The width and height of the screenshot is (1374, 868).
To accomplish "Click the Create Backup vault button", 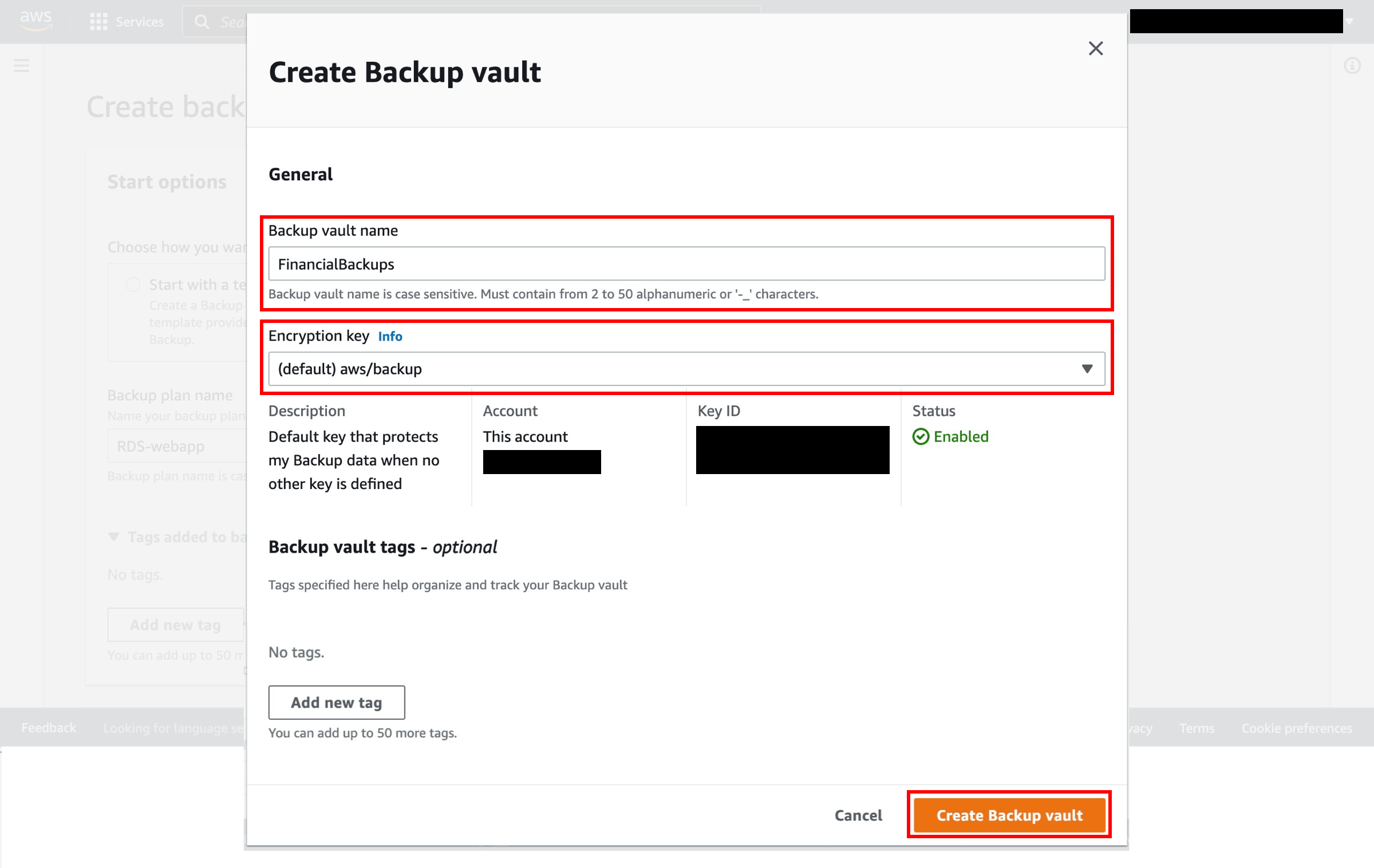I will pyautogui.click(x=1009, y=815).
